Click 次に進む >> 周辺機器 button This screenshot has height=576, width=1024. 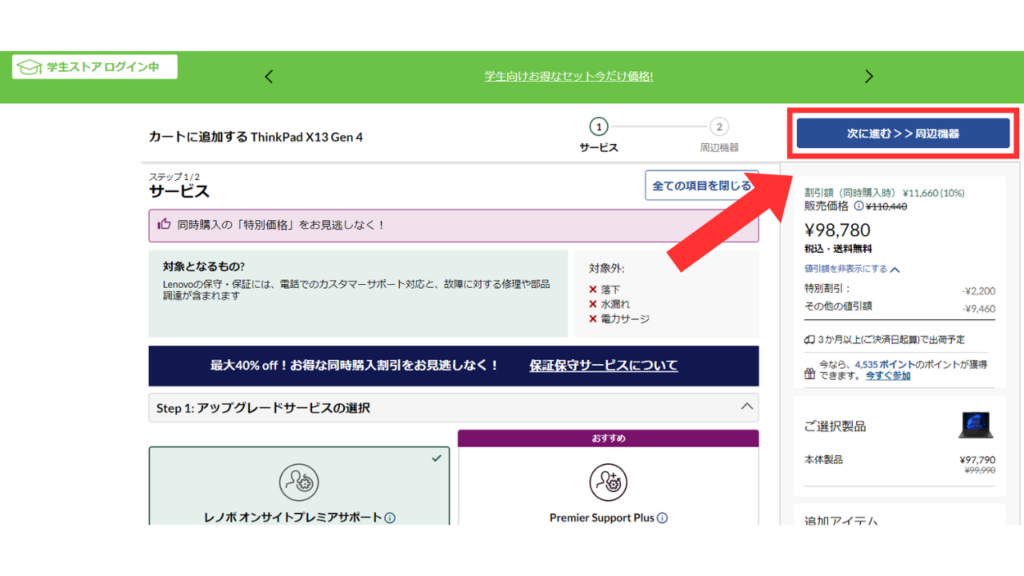[x=902, y=133]
